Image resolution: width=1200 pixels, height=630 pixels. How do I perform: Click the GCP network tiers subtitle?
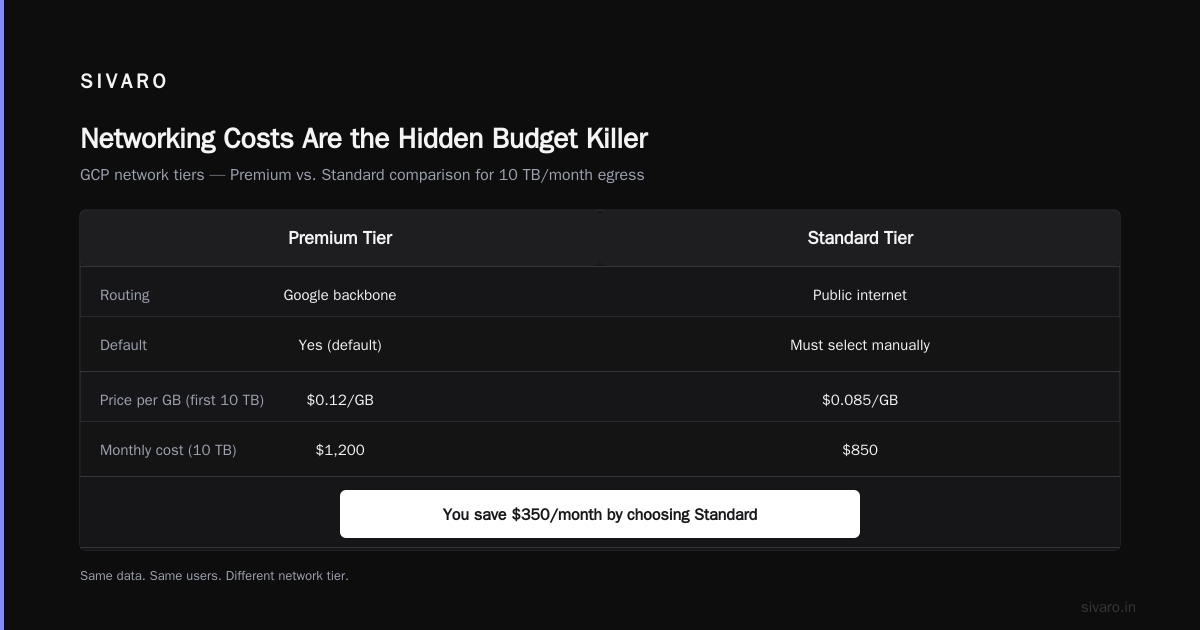[362, 175]
